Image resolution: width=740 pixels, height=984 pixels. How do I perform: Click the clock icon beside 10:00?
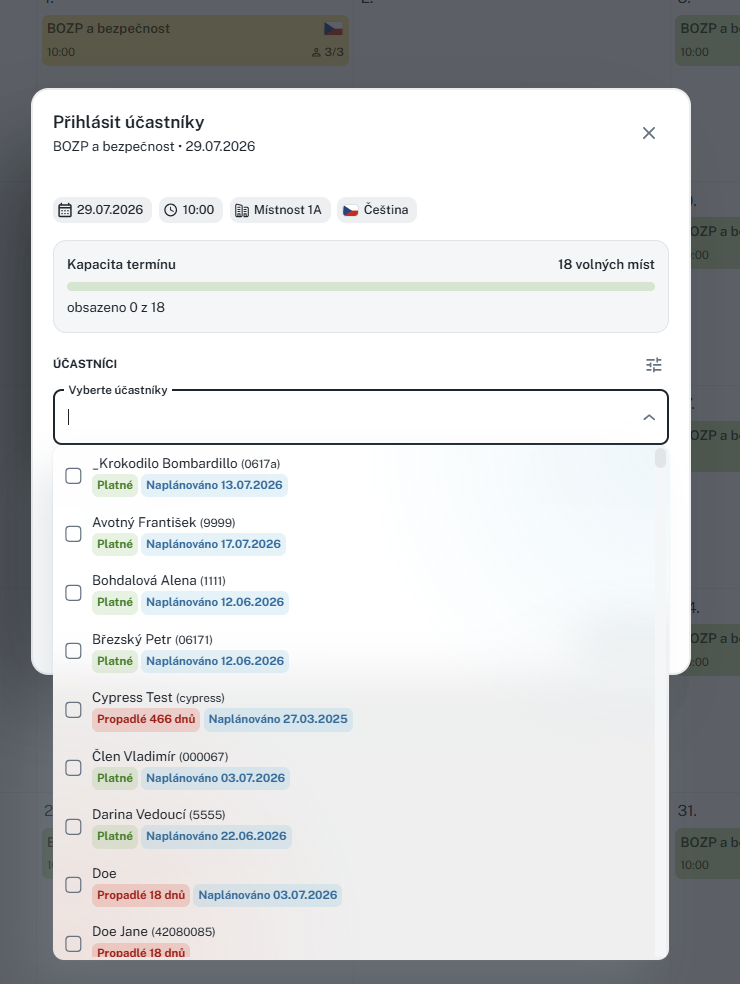(x=171, y=210)
